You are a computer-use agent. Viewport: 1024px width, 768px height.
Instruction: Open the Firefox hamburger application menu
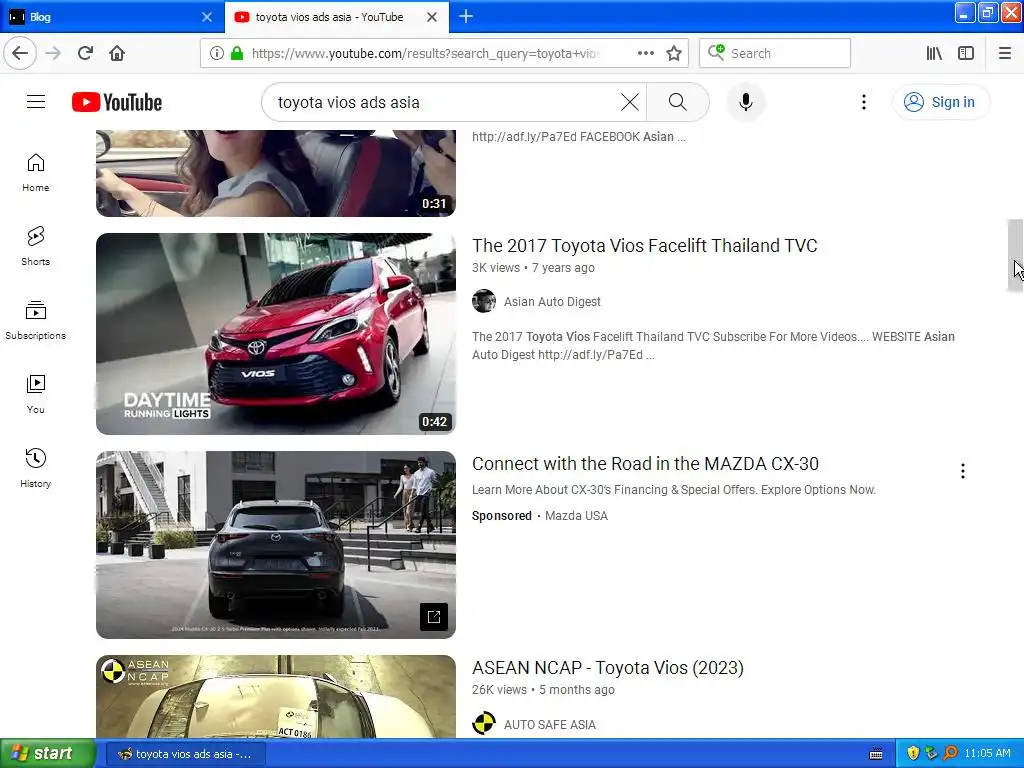click(1005, 53)
